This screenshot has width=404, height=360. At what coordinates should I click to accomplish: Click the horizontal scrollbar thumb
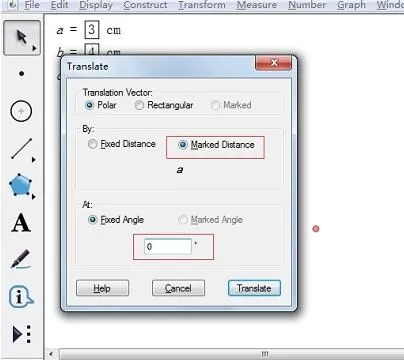point(265,354)
